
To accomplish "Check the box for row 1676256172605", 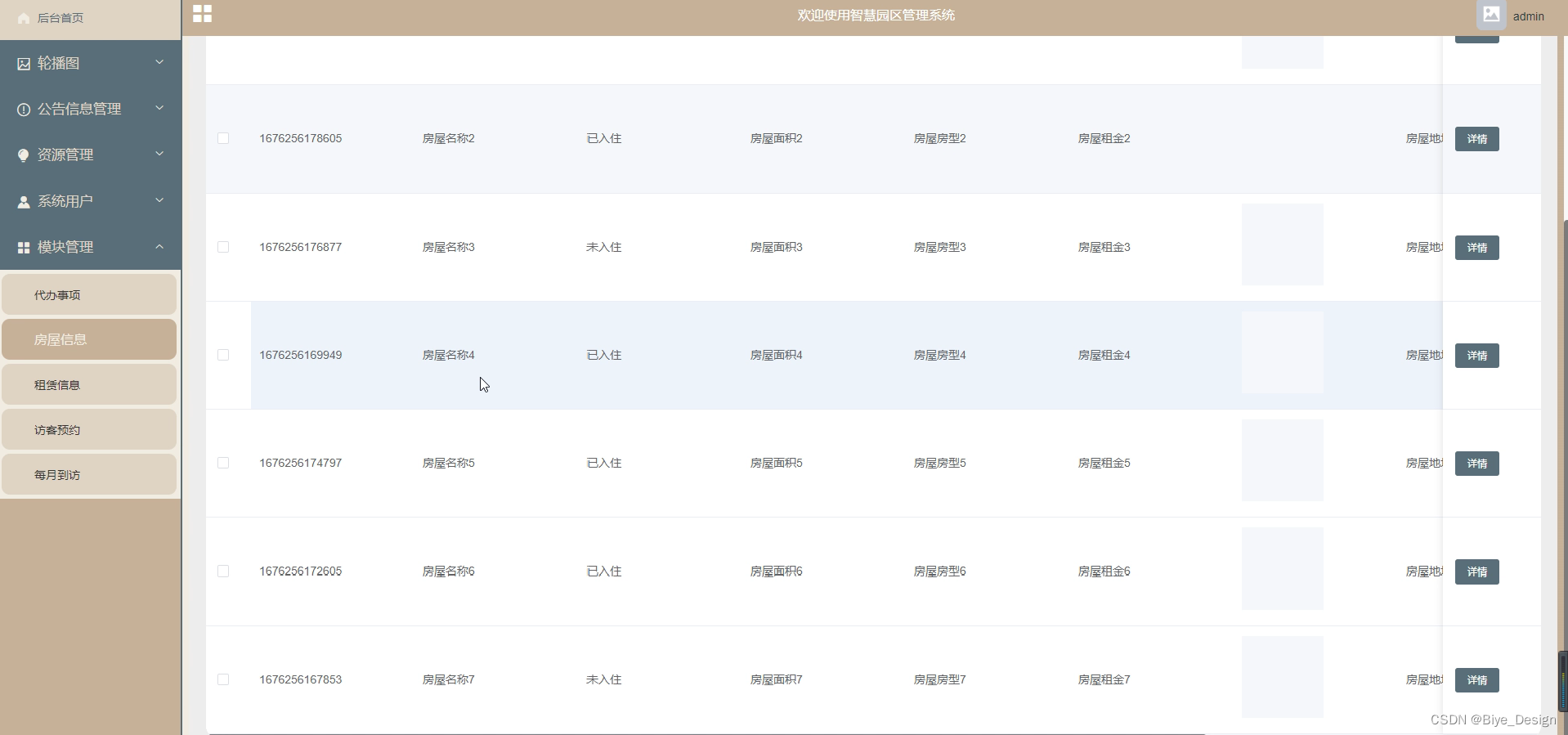I will point(223,571).
